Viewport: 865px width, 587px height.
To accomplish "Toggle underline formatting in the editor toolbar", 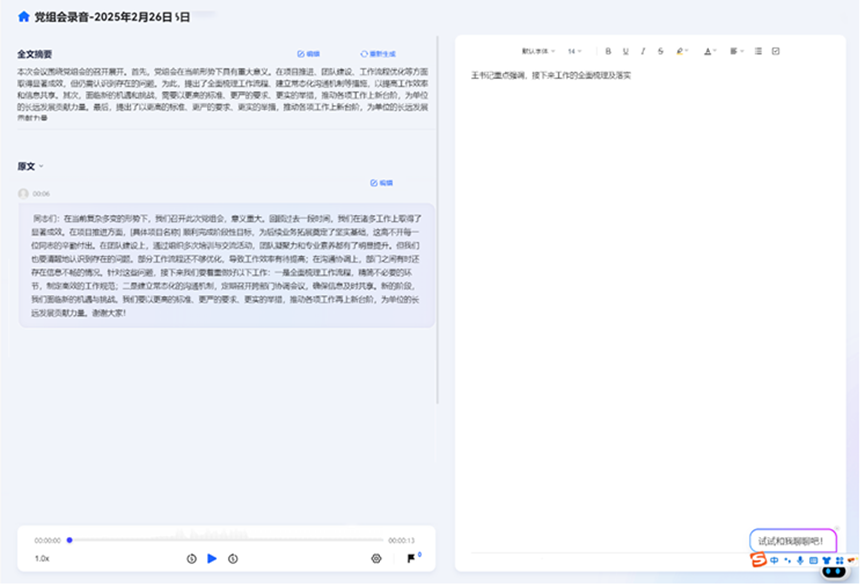I will pos(625,52).
